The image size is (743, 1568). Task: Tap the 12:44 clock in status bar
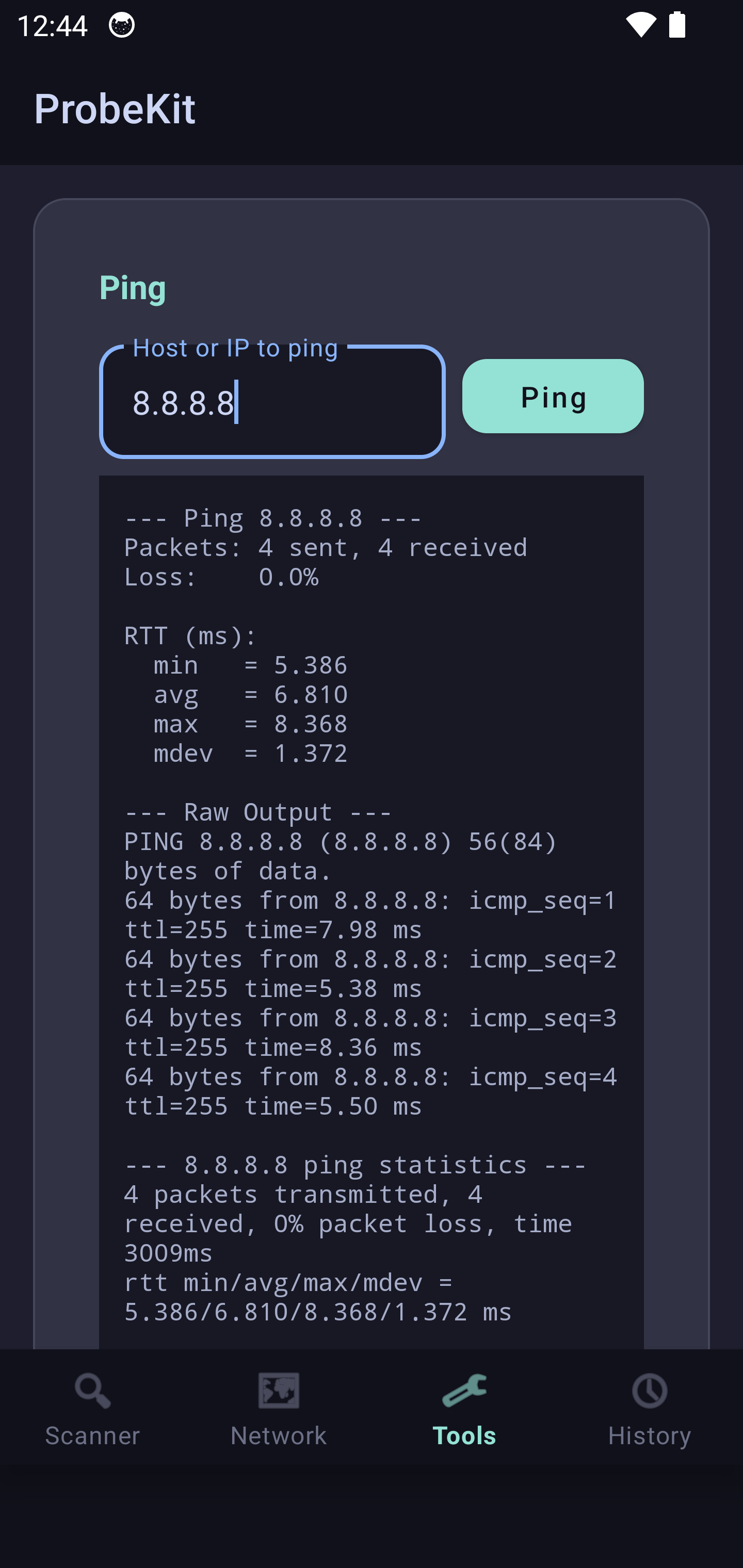(53, 26)
